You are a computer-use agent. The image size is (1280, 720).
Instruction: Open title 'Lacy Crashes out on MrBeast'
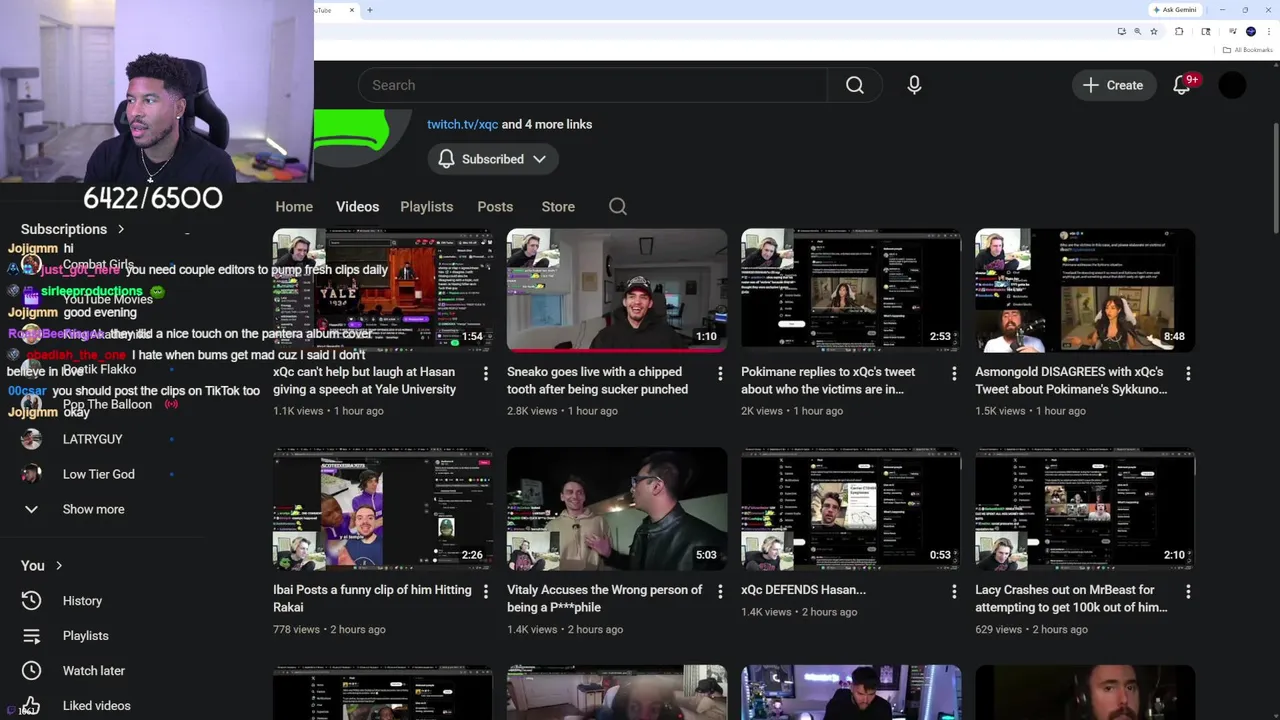(1071, 598)
